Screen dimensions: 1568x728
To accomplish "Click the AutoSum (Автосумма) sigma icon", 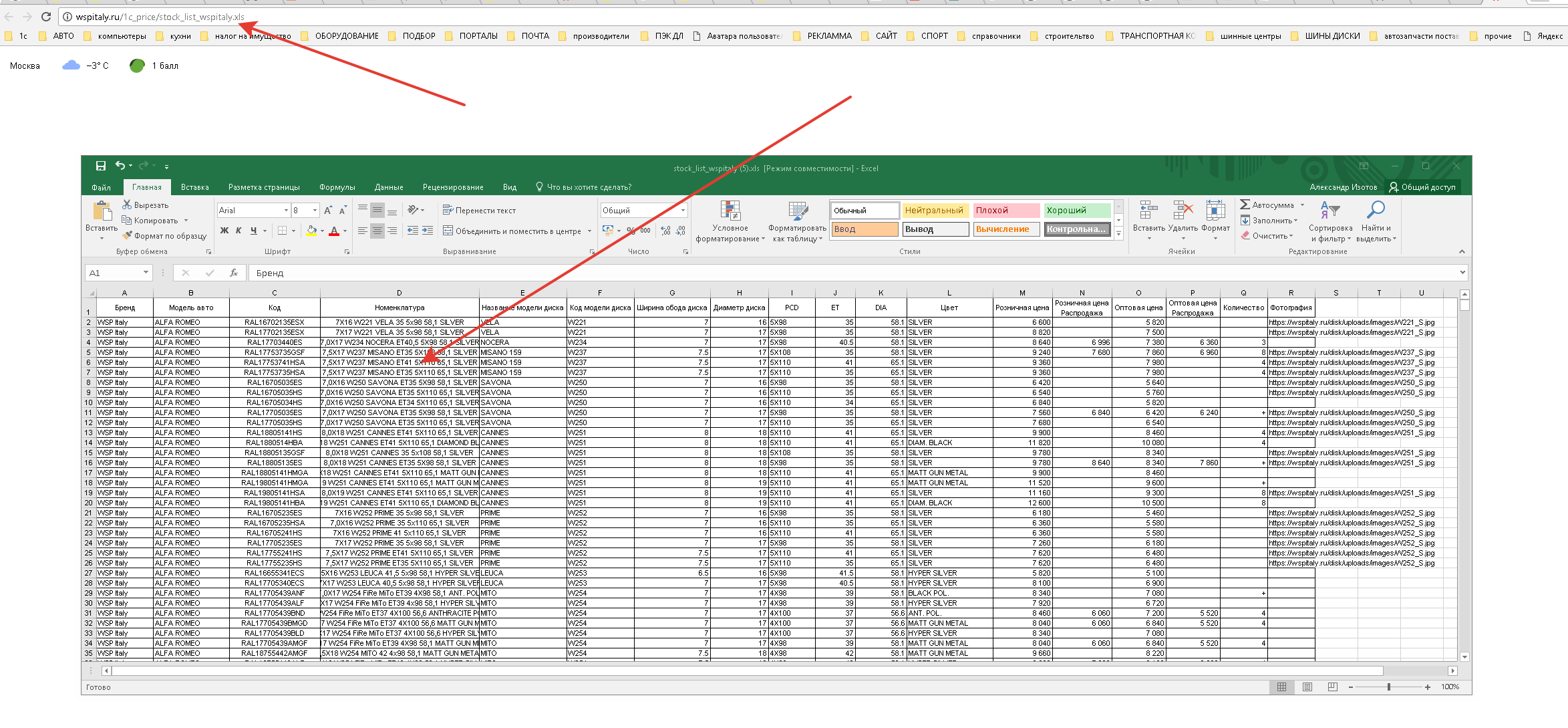I will click(x=1245, y=205).
